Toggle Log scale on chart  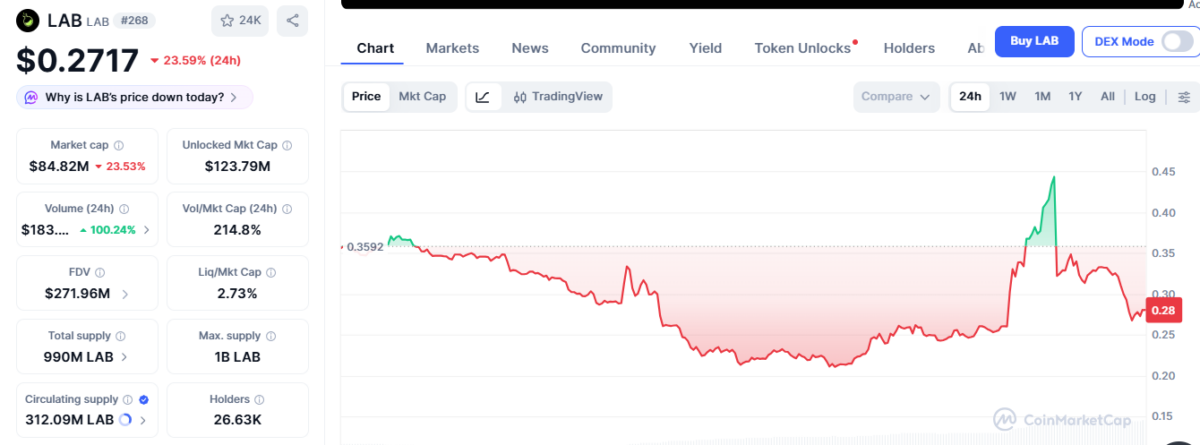[x=1145, y=97]
